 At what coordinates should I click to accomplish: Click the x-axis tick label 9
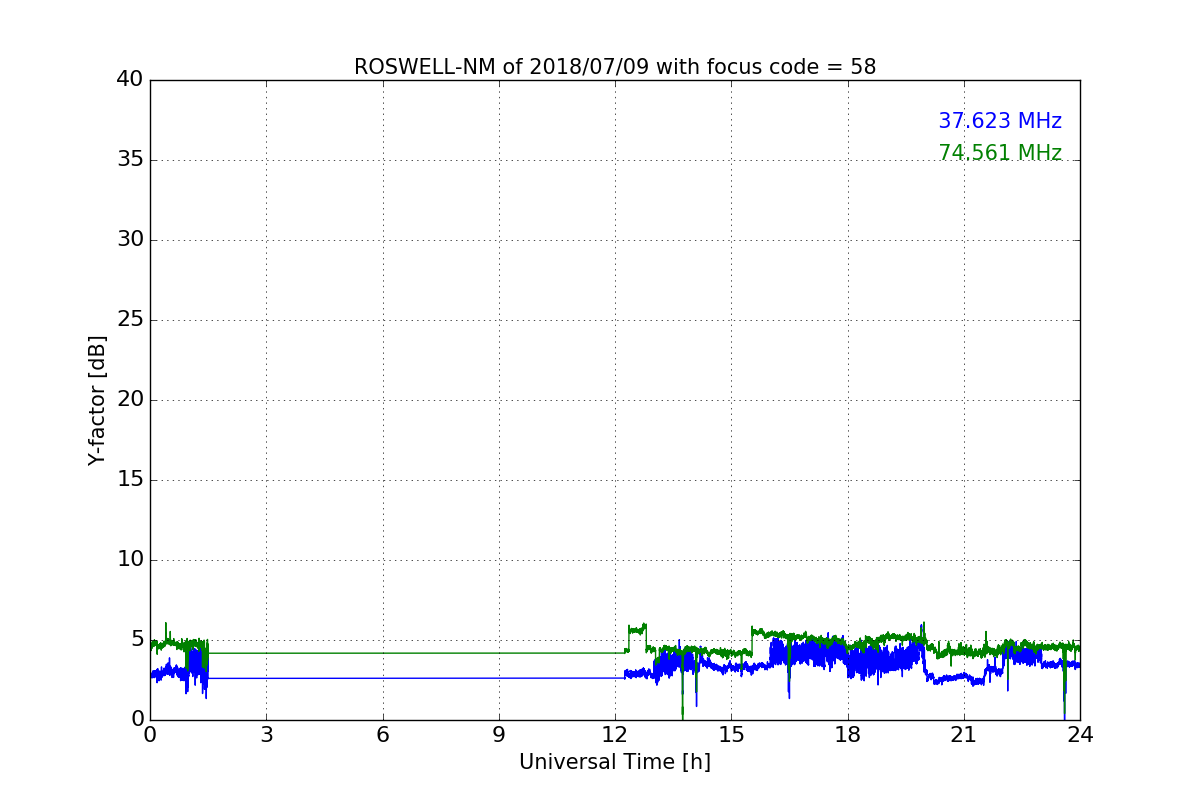[499, 735]
